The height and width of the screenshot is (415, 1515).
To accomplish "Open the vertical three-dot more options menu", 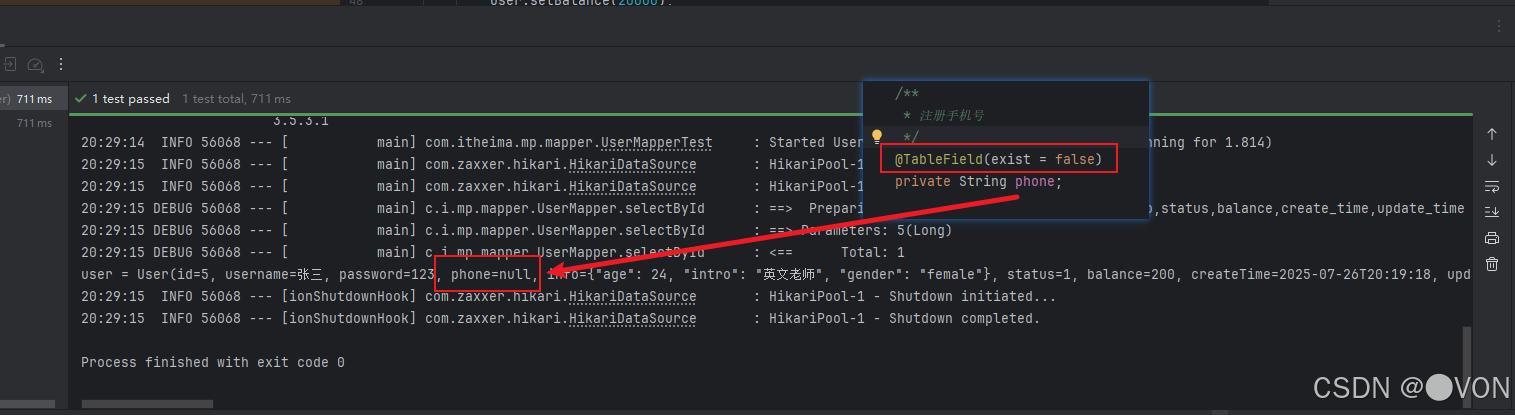I will pos(61,64).
